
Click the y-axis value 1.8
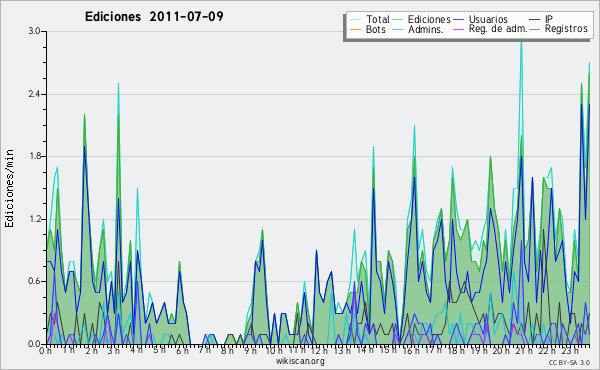click(x=34, y=156)
